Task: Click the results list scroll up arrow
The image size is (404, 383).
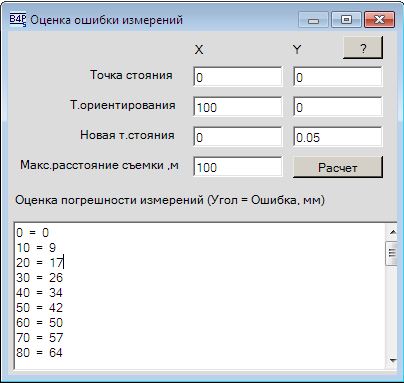Action: [392, 232]
